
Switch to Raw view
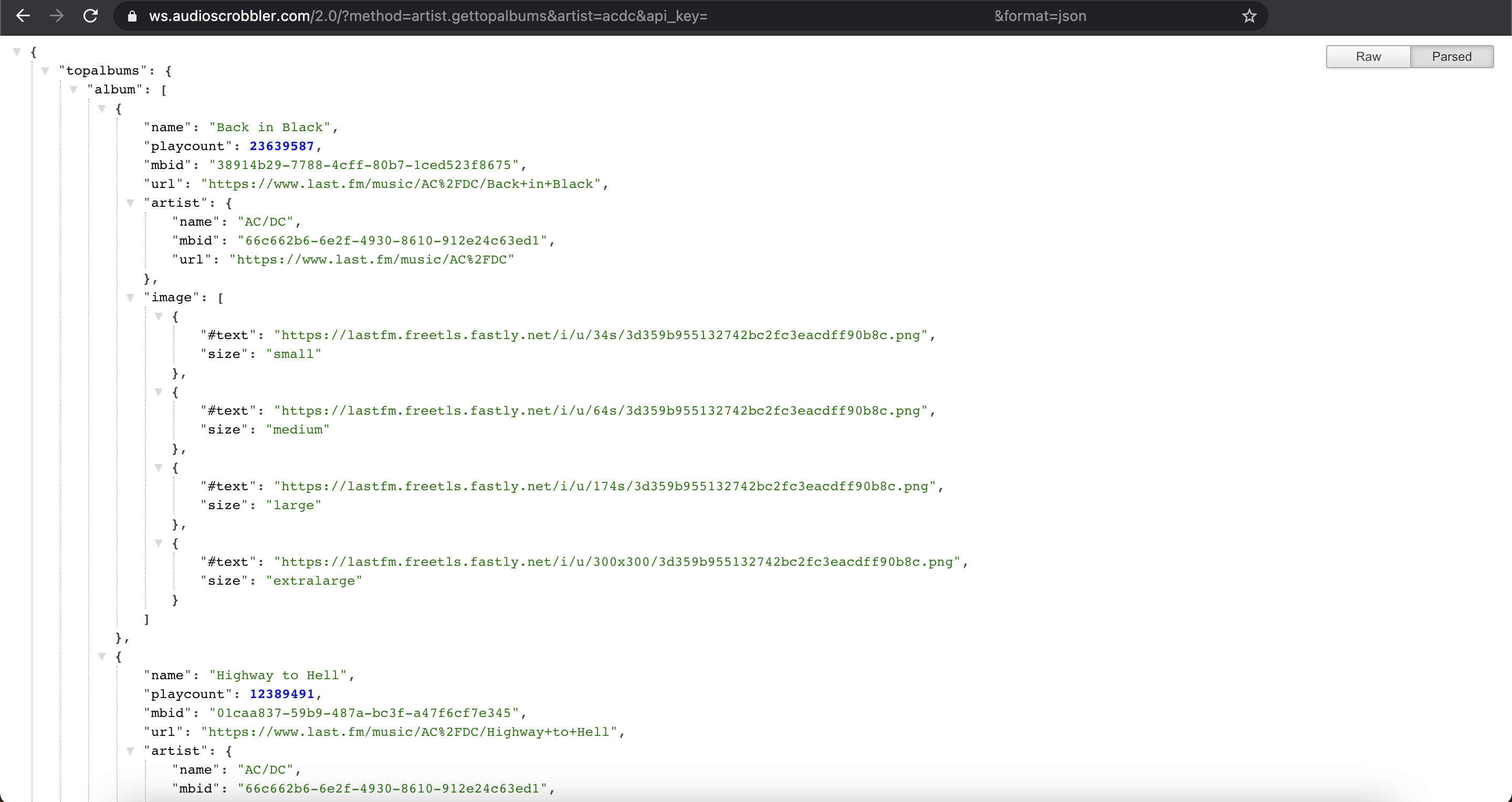click(x=1368, y=56)
